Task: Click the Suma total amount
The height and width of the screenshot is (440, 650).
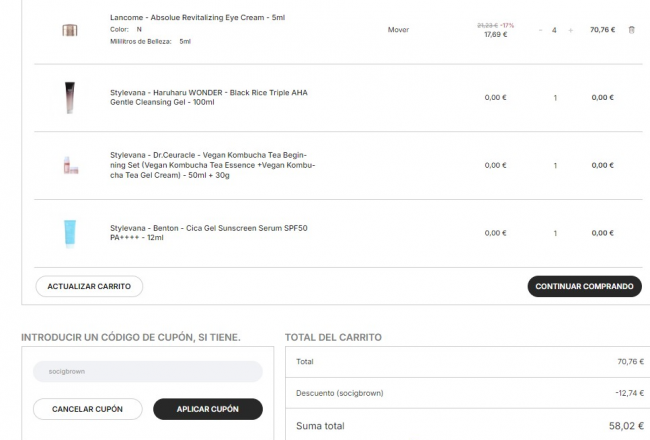Action: tap(626, 426)
